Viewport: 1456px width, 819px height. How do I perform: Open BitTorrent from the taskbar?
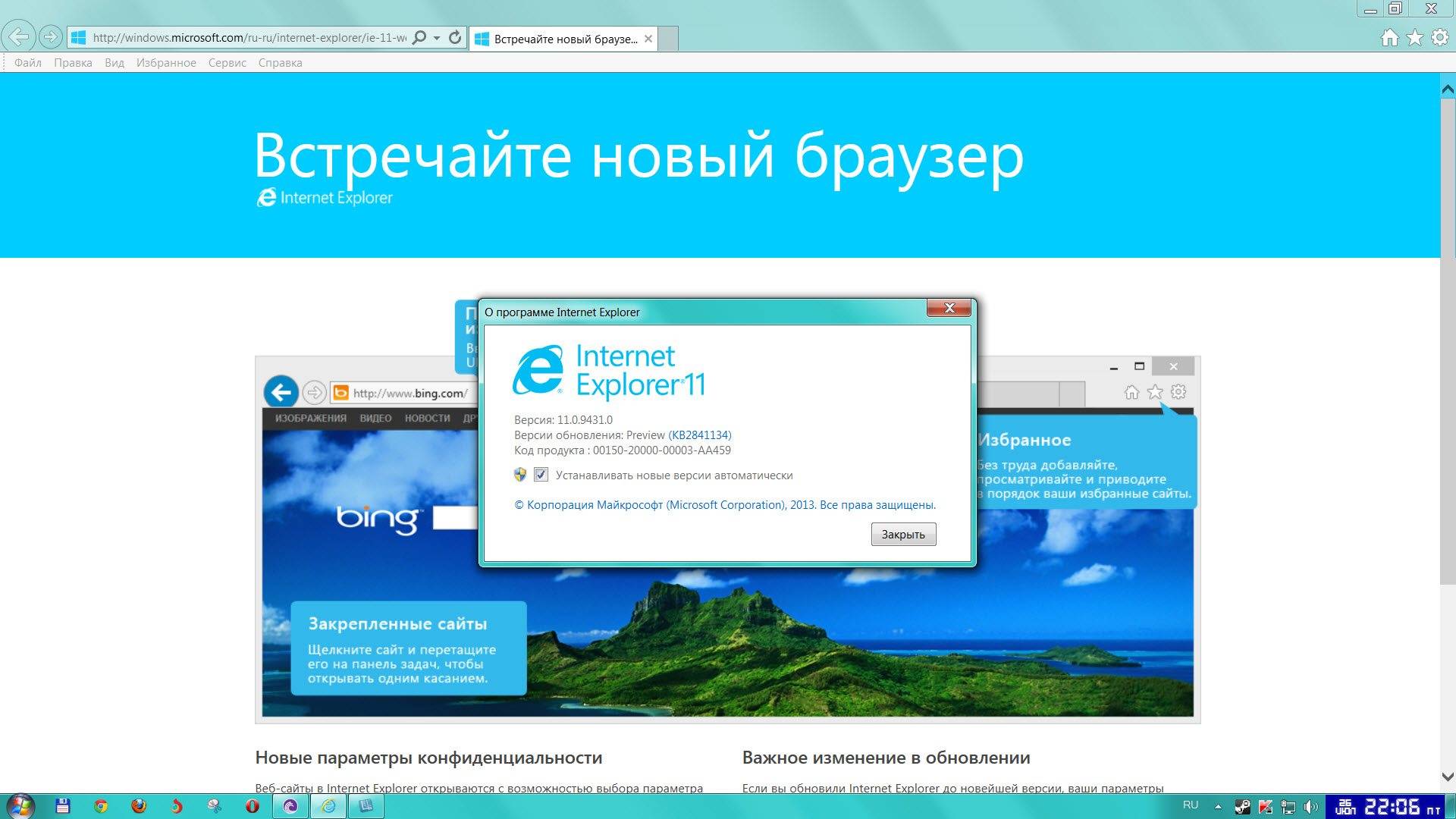tap(289, 806)
